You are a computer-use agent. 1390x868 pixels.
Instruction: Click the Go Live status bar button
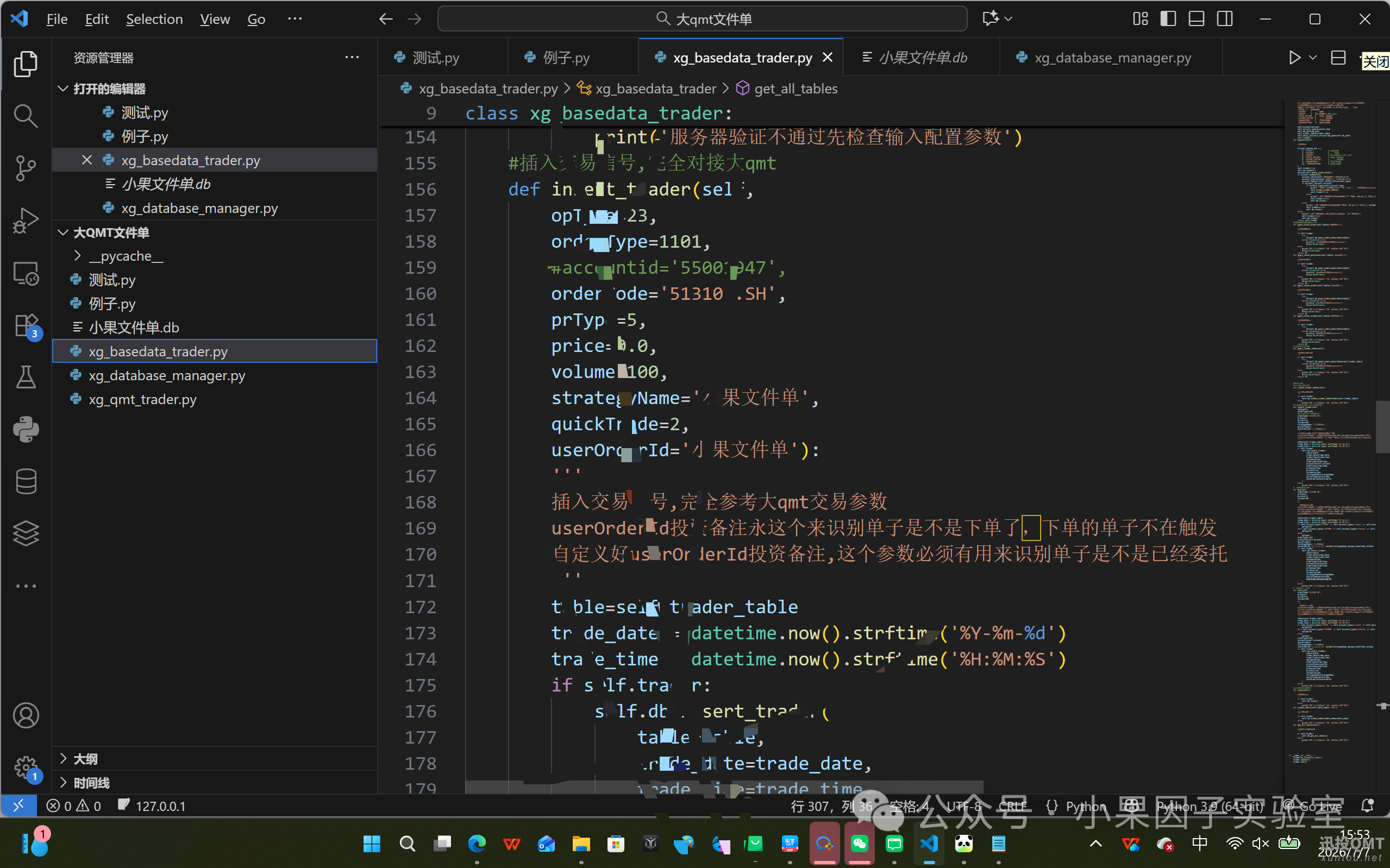[1313, 806]
